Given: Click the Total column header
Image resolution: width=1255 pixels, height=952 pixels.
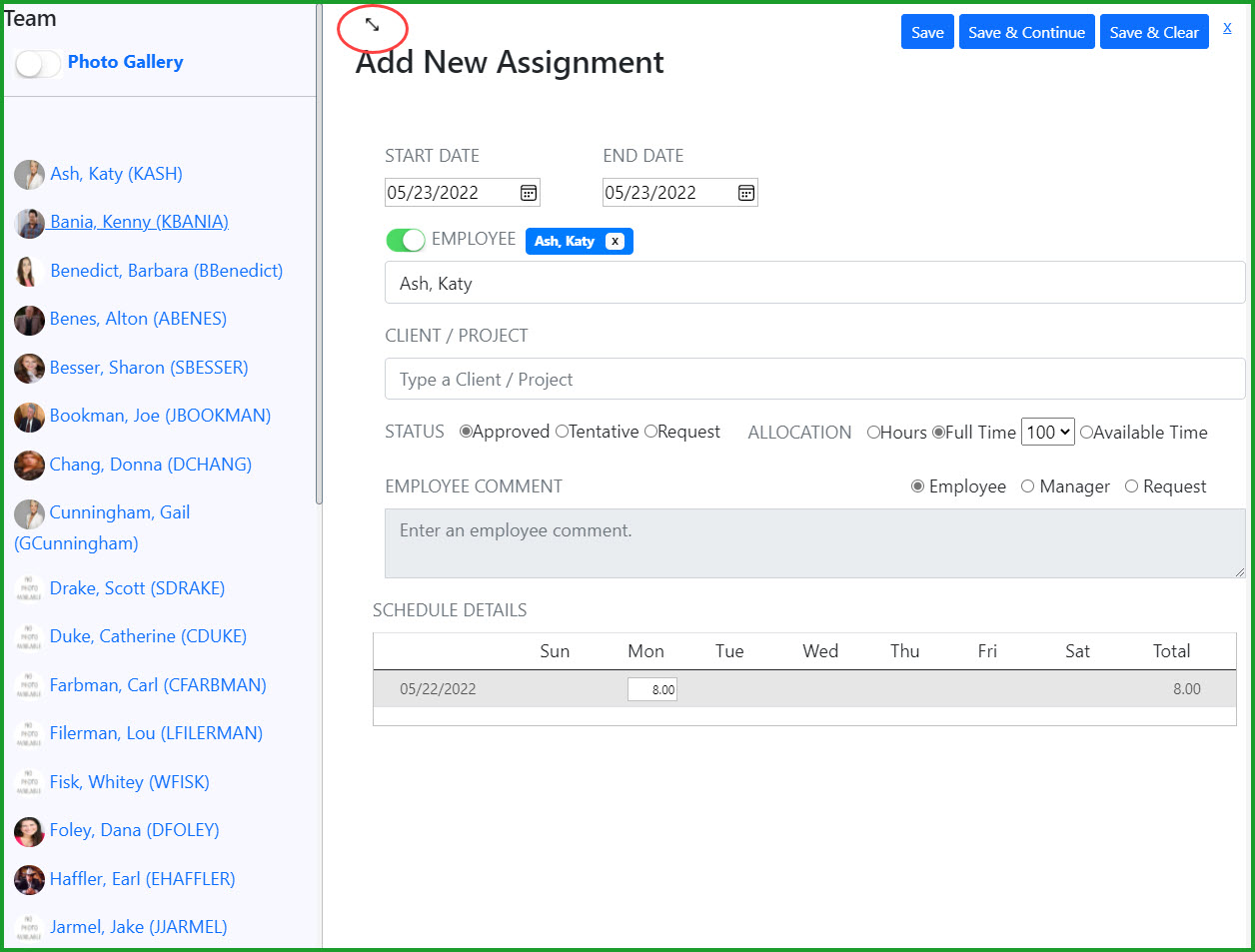Looking at the screenshot, I should tap(1171, 651).
